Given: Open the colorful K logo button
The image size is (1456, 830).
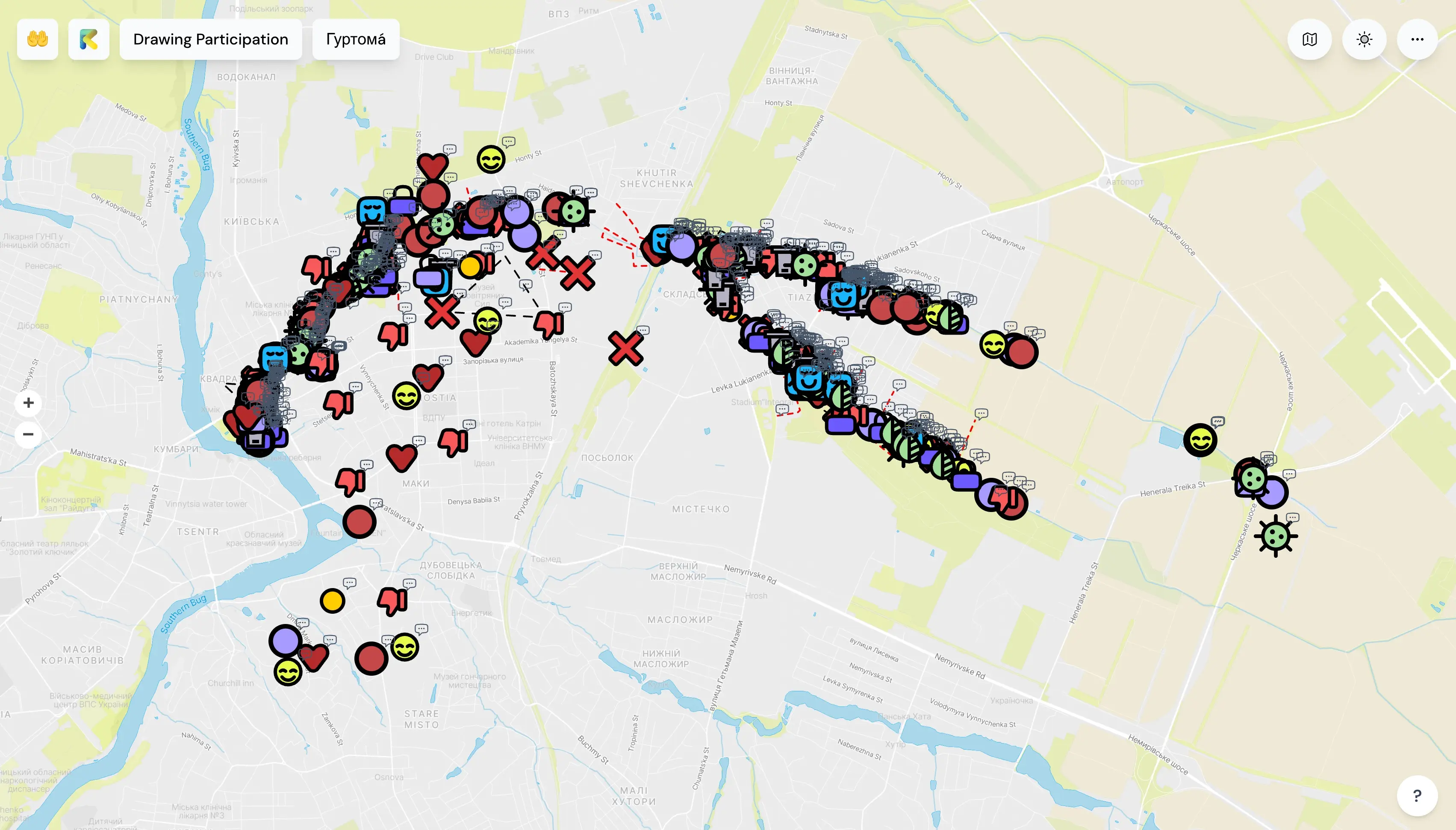Looking at the screenshot, I should tap(88, 39).
